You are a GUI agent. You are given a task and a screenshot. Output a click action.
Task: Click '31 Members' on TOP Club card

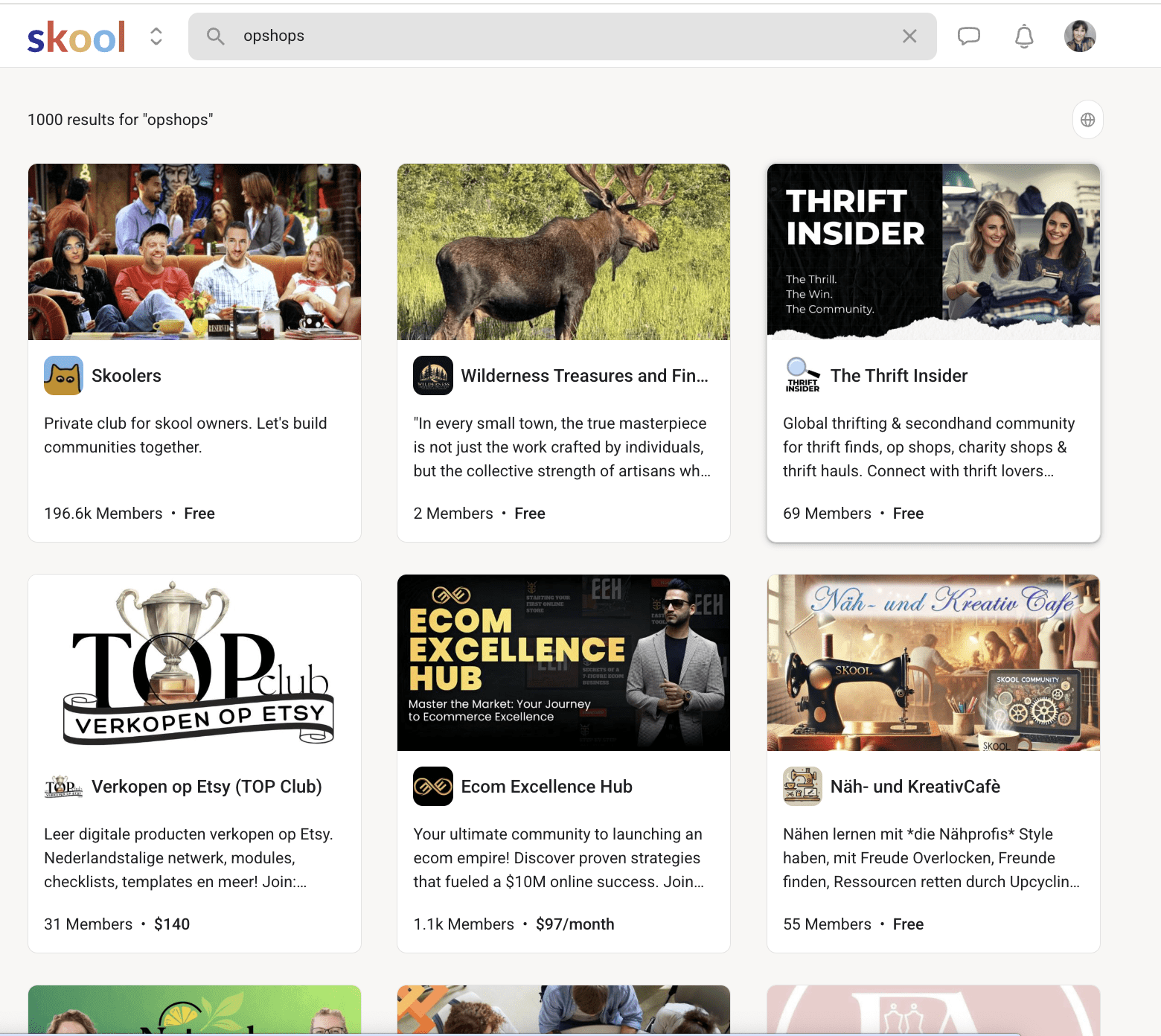(x=89, y=924)
